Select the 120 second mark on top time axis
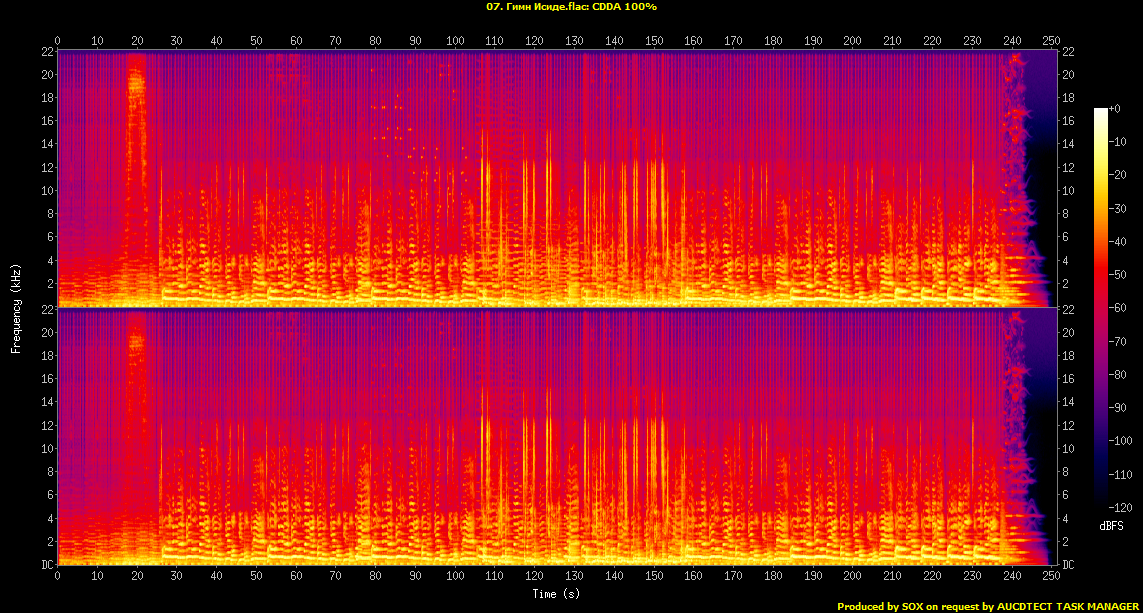The image size is (1143, 613). pos(534,41)
